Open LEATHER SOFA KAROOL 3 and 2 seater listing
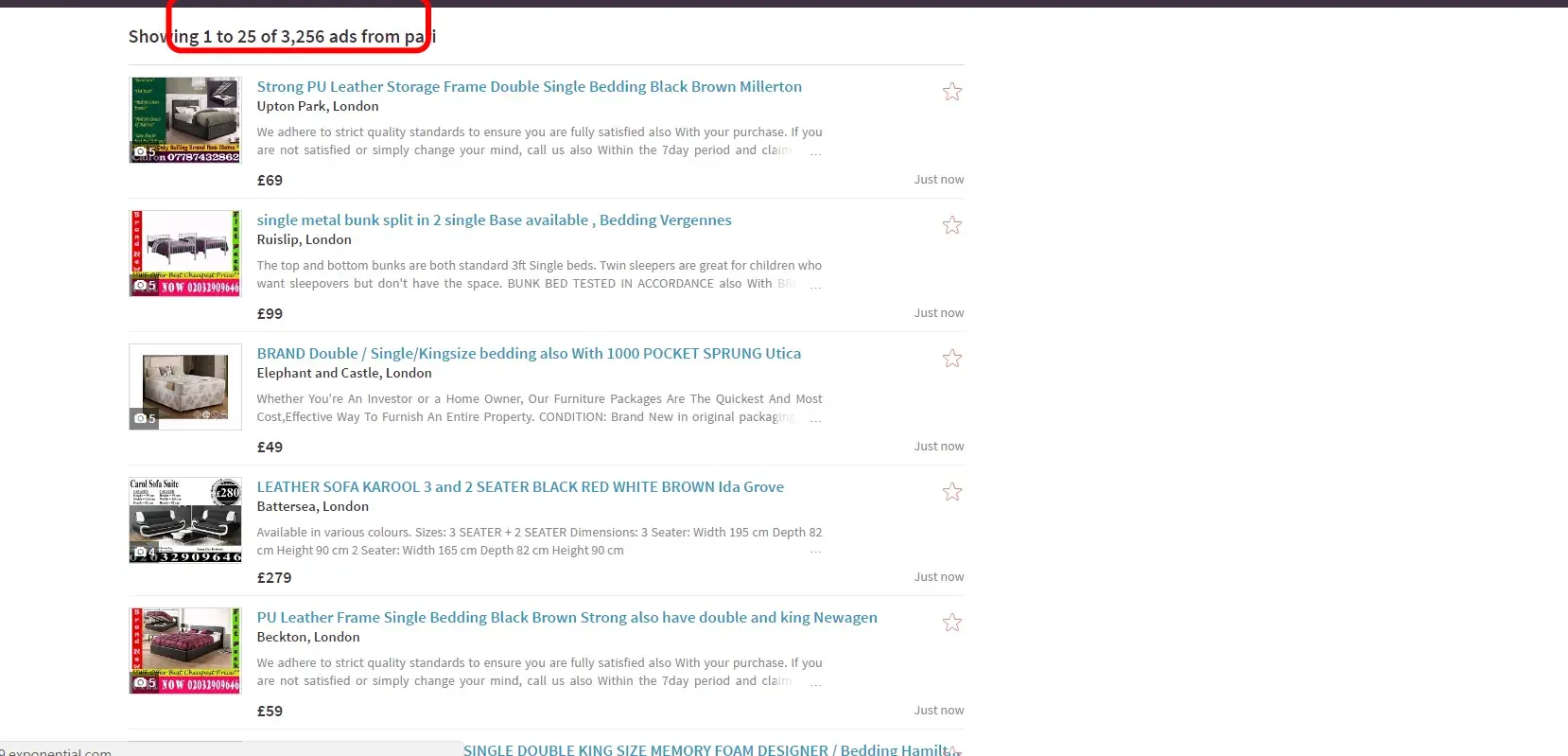Image resolution: width=1568 pixels, height=756 pixels. (520, 486)
